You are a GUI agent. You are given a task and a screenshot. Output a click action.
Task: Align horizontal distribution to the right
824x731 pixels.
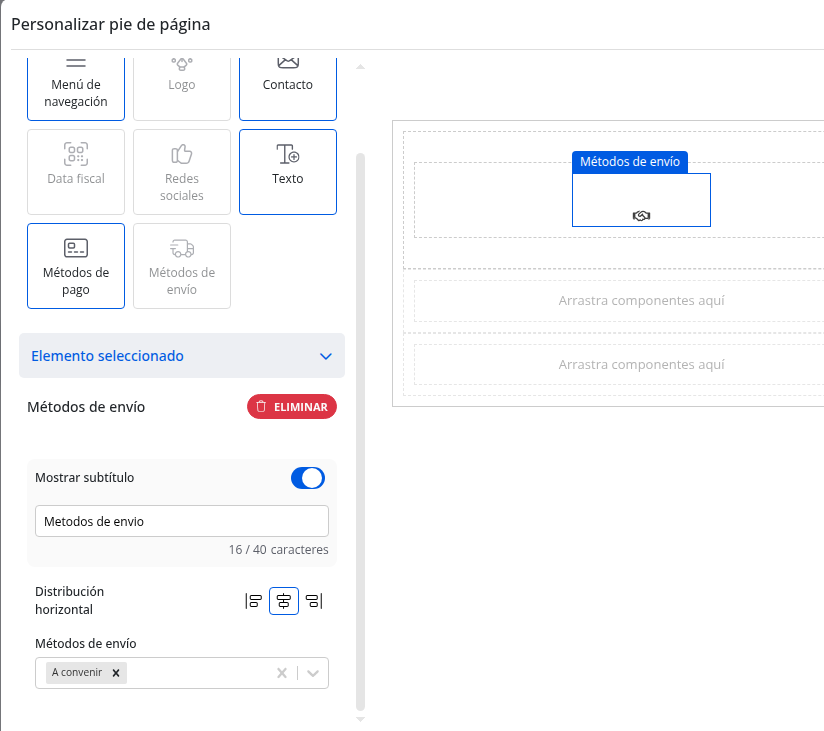tap(314, 601)
